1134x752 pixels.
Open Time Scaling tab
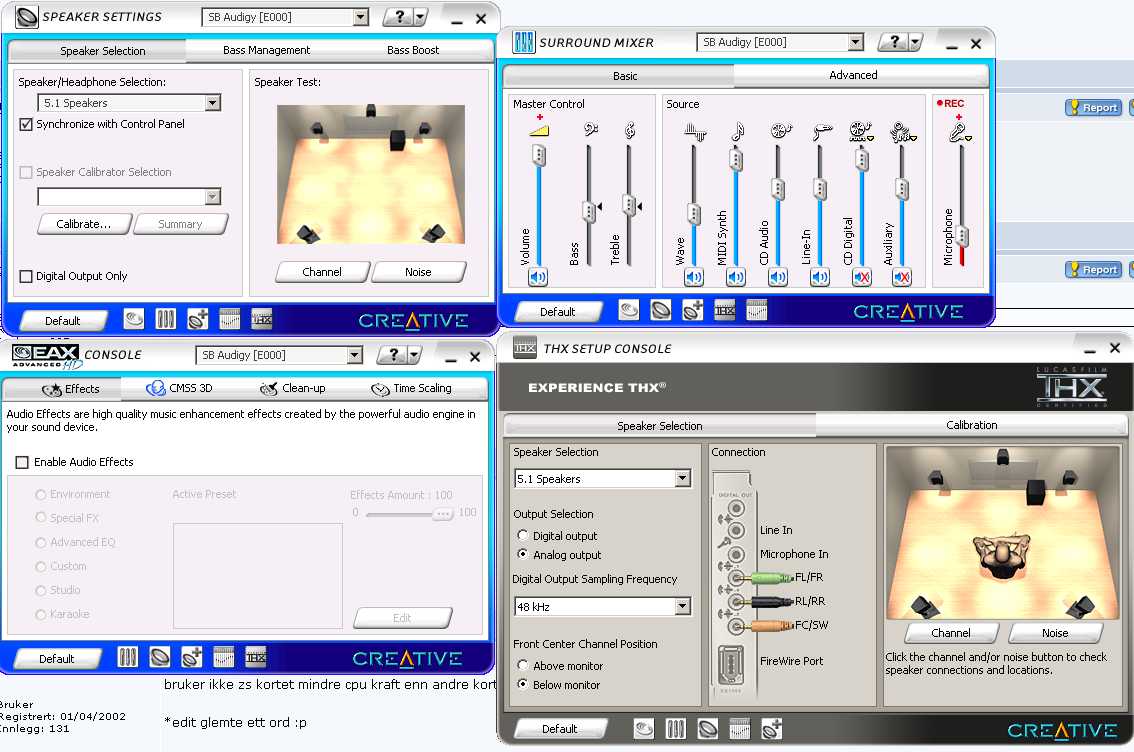pos(412,388)
